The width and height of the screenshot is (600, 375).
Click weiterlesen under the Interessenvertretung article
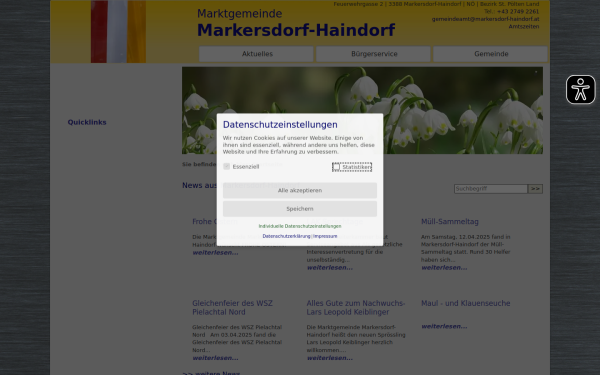point(330,267)
